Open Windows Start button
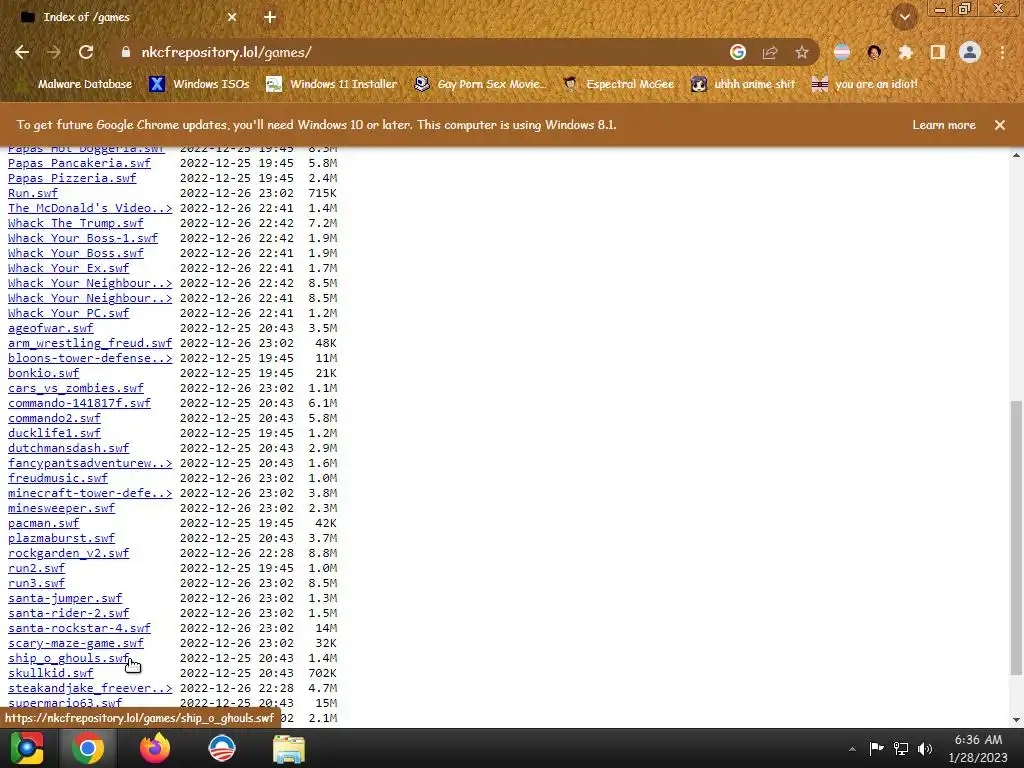Image resolution: width=1024 pixels, height=768 pixels. point(27,748)
